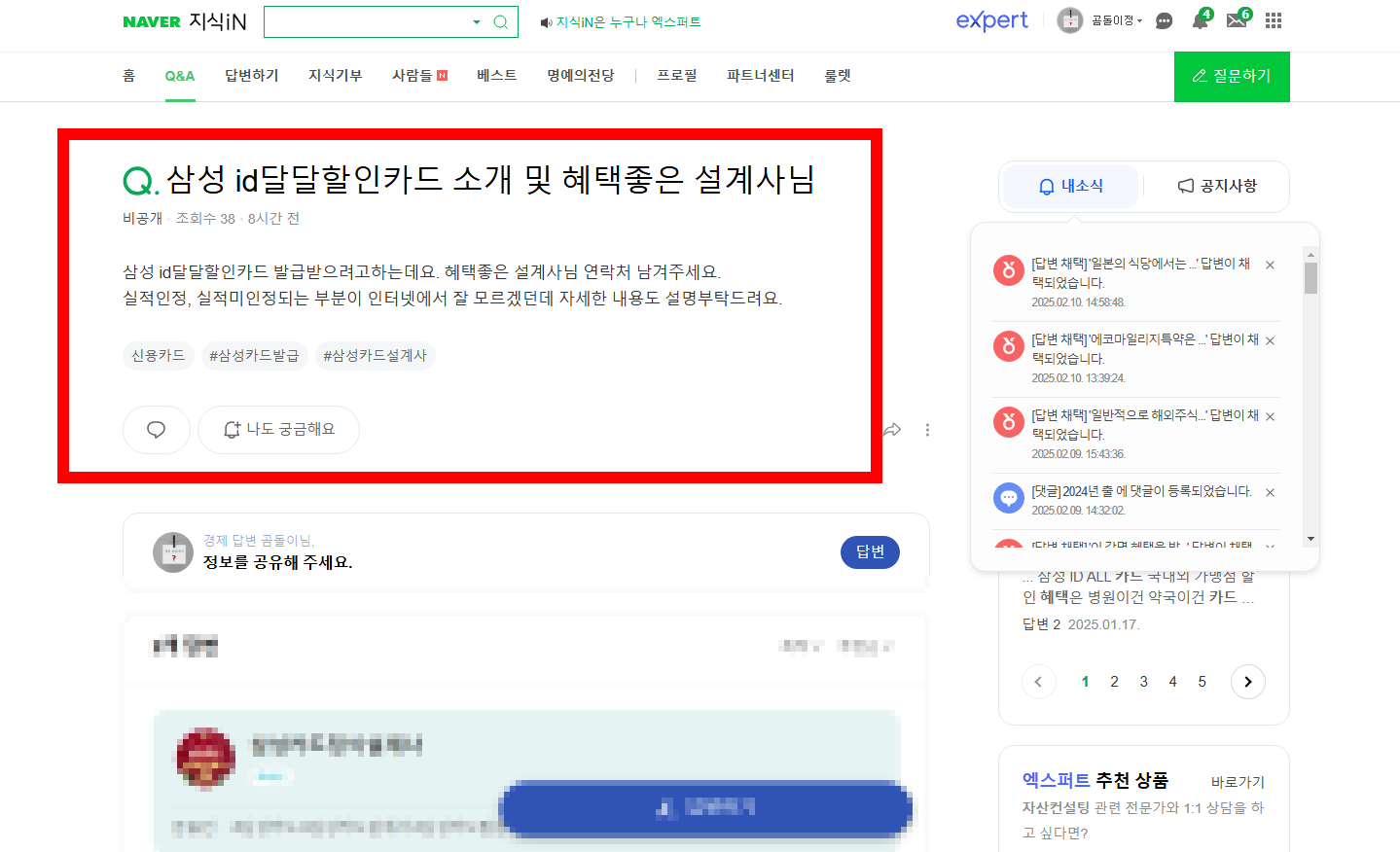This screenshot has height=852, width=1400.
Task: Select the 공지사항 tab
Action: 1217,186
